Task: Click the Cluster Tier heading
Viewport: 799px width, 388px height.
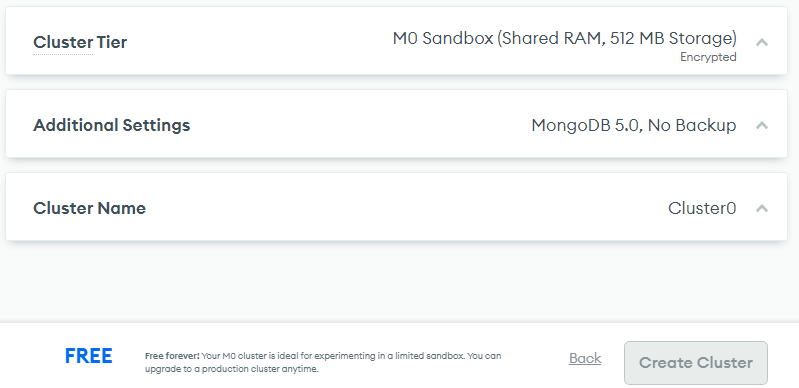Action: point(80,42)
